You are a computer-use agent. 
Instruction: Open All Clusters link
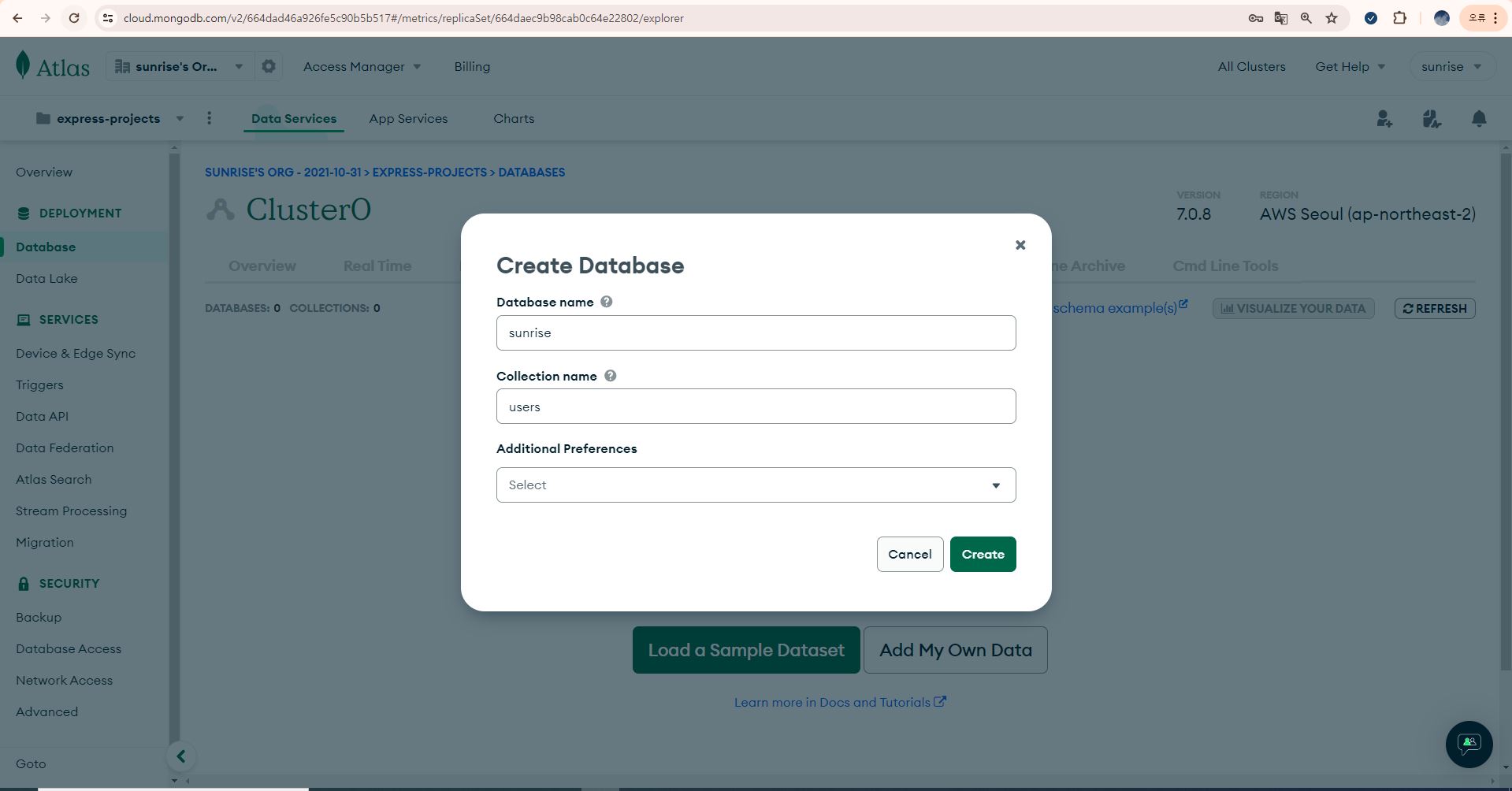[1251, 66]
